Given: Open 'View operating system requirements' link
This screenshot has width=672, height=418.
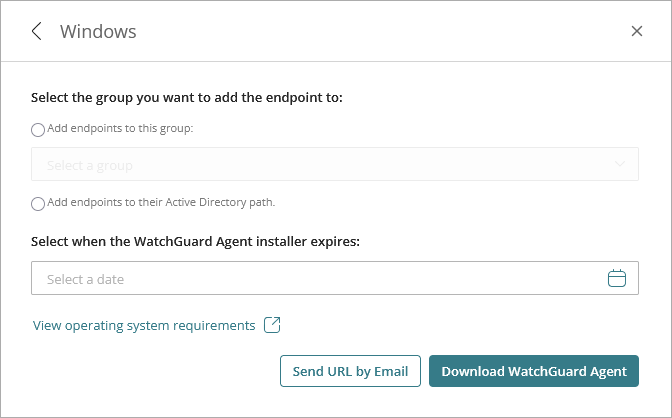Looking at the screenshot, I should (144, 325).
